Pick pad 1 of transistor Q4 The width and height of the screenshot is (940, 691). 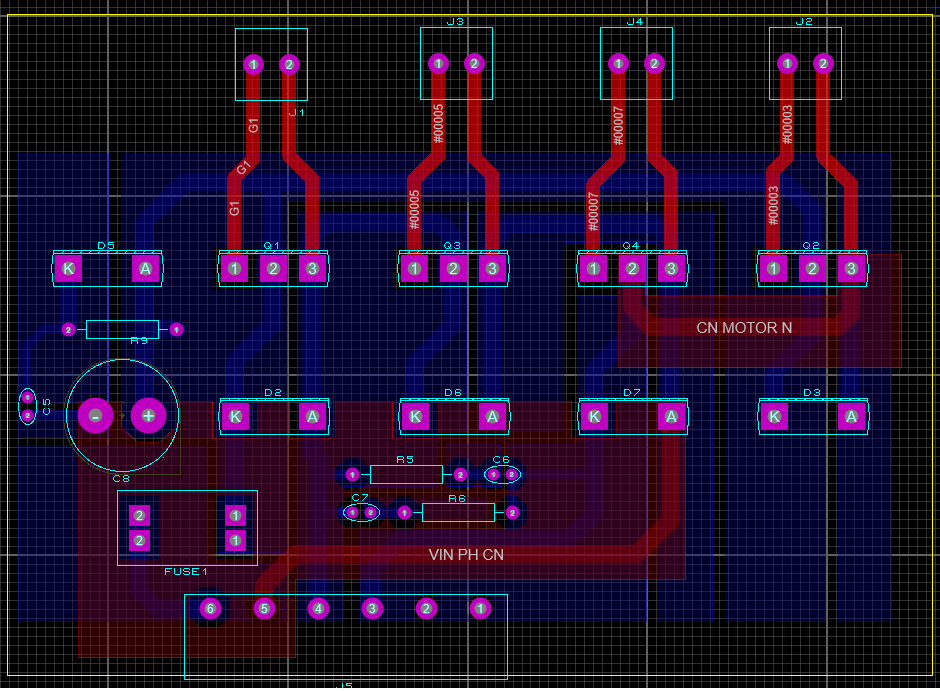593,268
